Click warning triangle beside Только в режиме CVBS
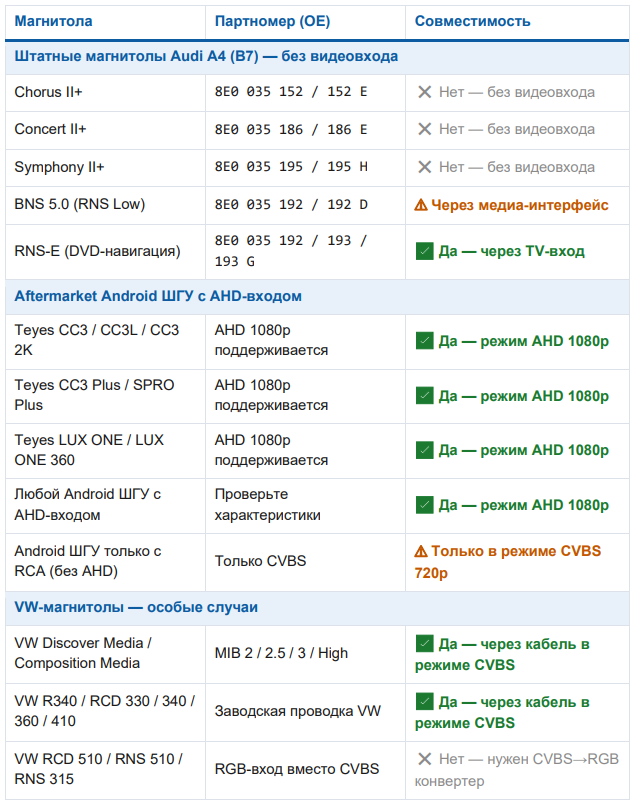Image resolution: width=635 pixels, height=804 pixels. (x=421, y=551)
